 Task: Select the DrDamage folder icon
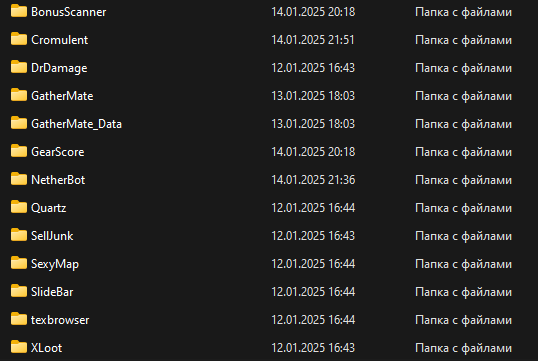(19, 67)
